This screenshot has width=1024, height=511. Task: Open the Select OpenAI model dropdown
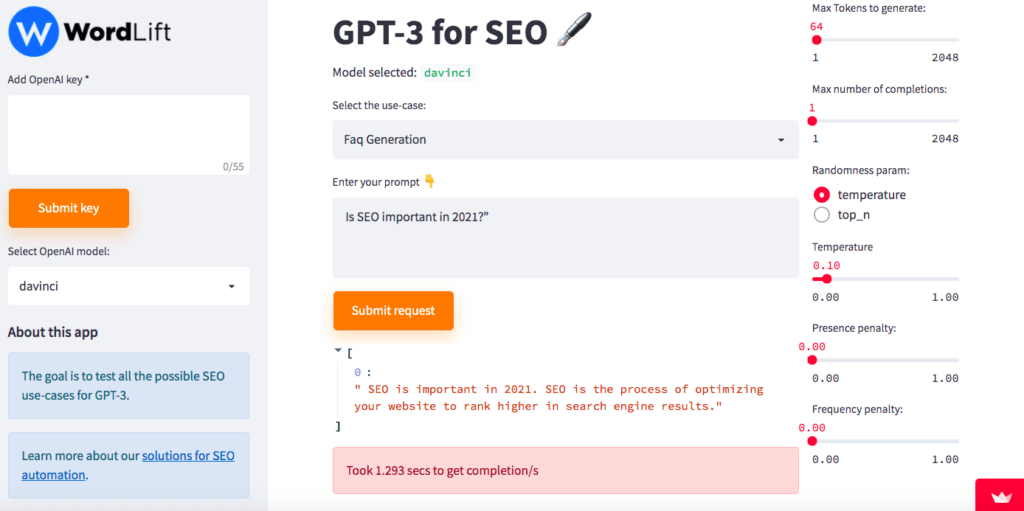click(129, 286)
